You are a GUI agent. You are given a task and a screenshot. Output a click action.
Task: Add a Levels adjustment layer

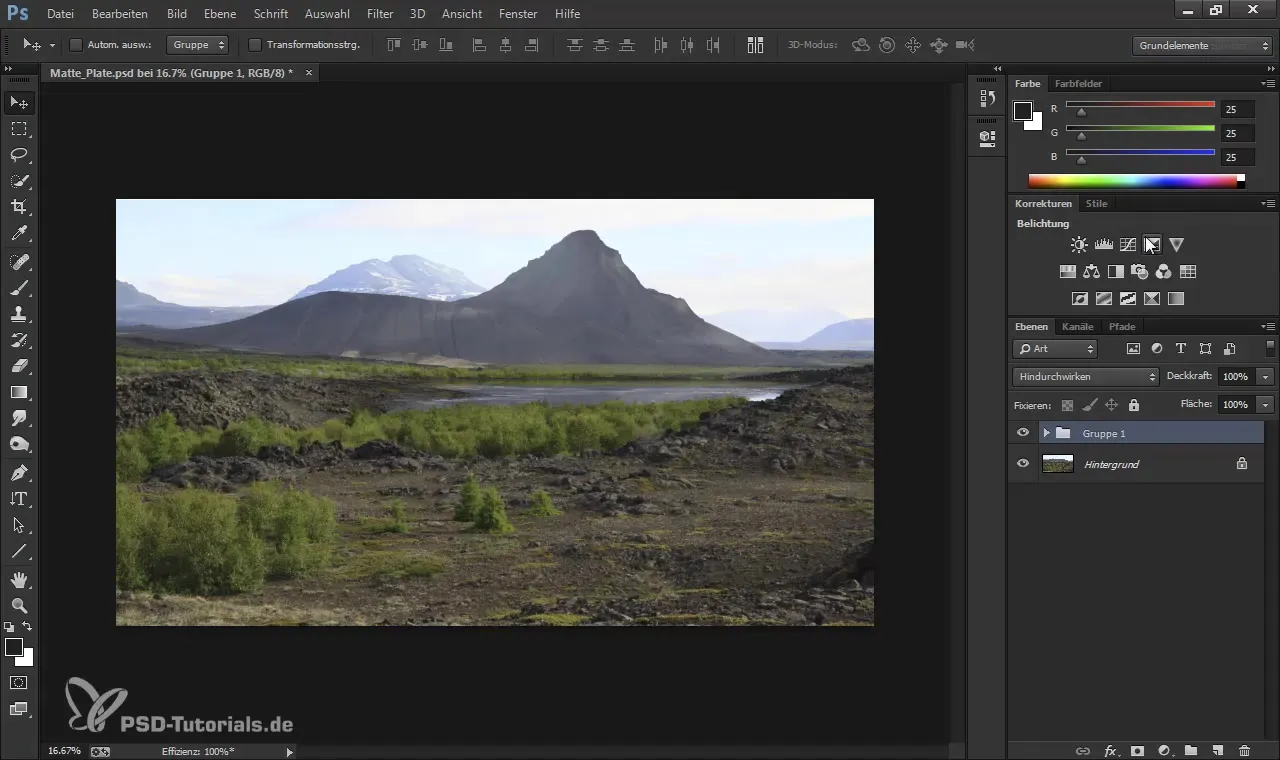1104,244
